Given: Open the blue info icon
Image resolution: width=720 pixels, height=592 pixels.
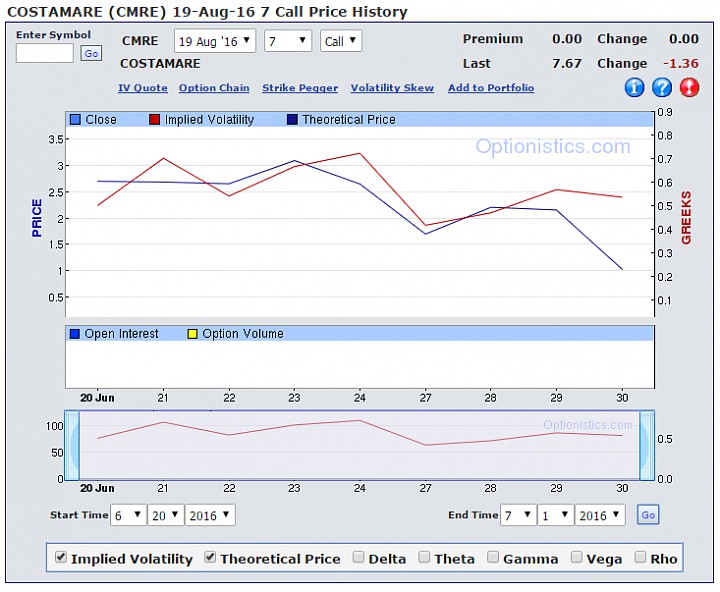Looking at the screenshot, I should 634,87.
